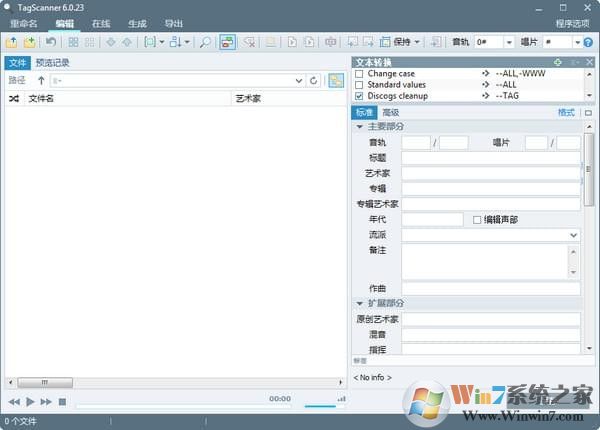Open the 唱片 disc format dropdown

577,42
